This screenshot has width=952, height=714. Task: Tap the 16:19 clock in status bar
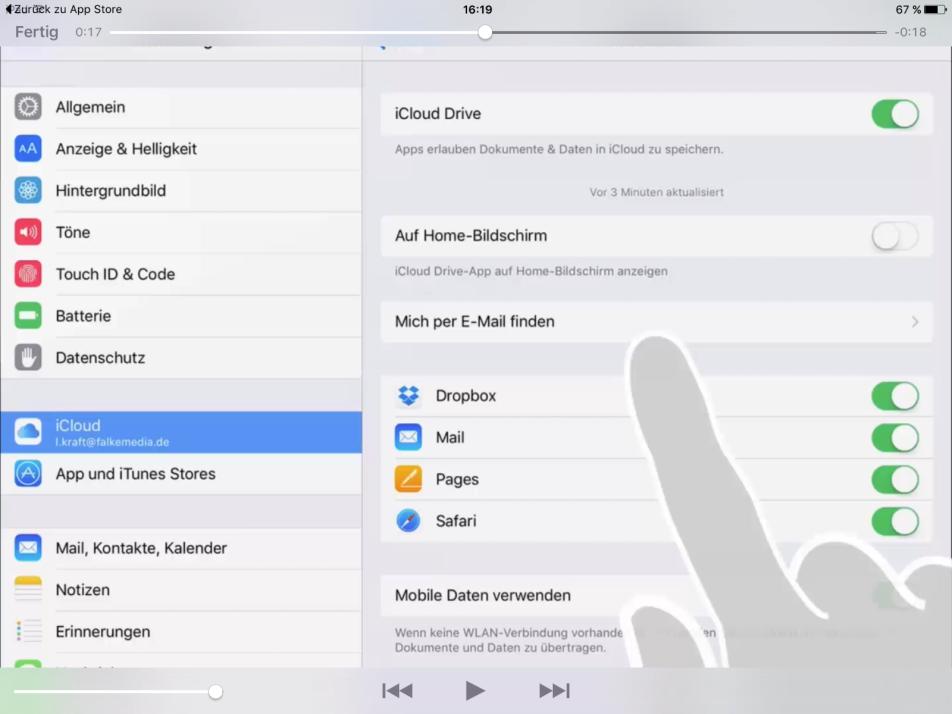[x=477, y=10]
